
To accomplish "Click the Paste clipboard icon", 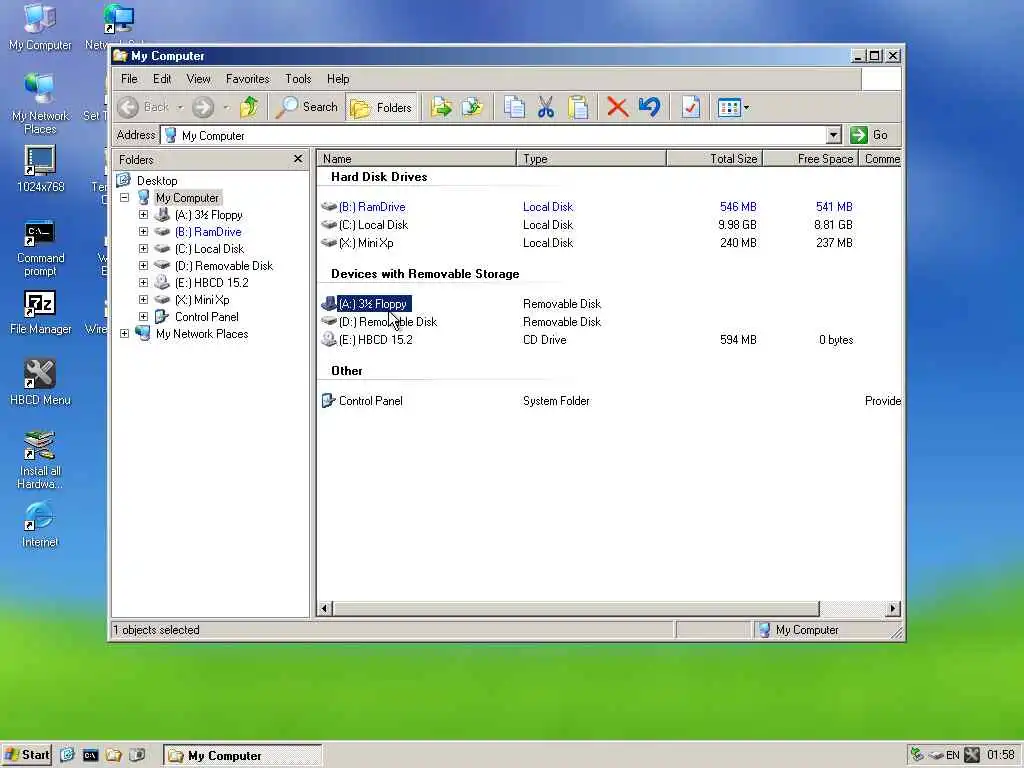I will click(578, 107).
